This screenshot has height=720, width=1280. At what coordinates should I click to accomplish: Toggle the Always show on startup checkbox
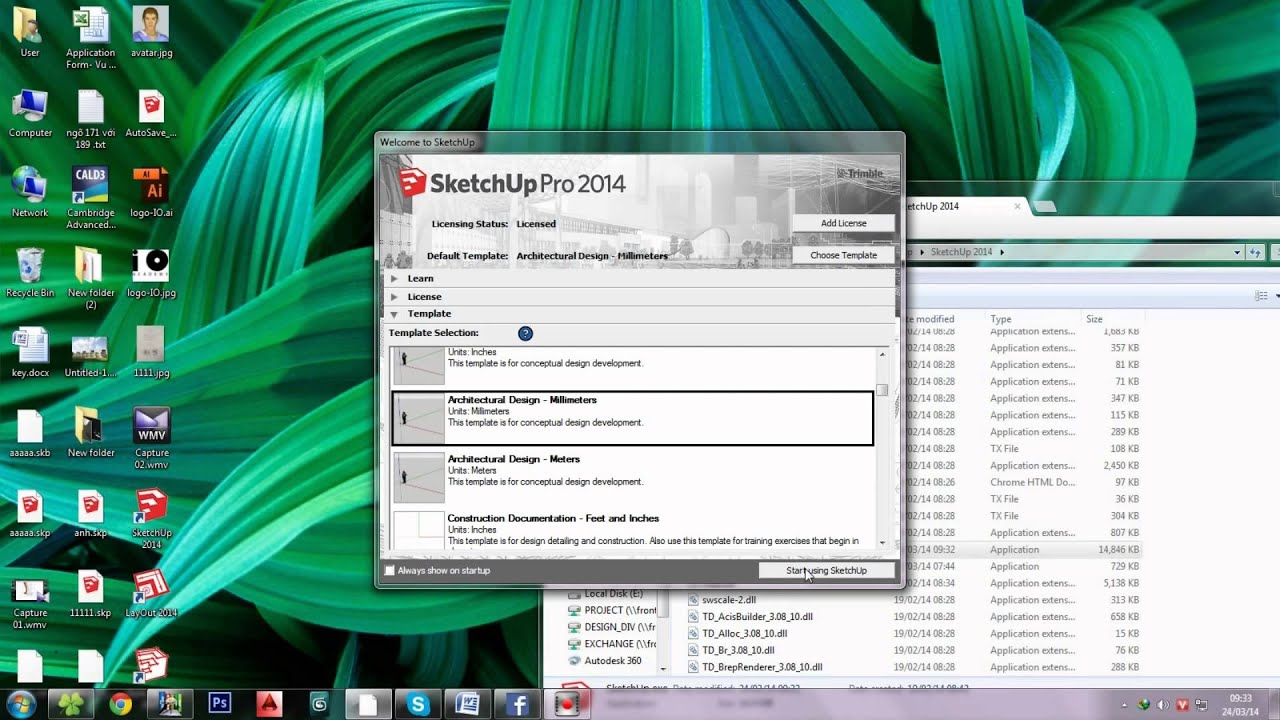click(390, 570)
